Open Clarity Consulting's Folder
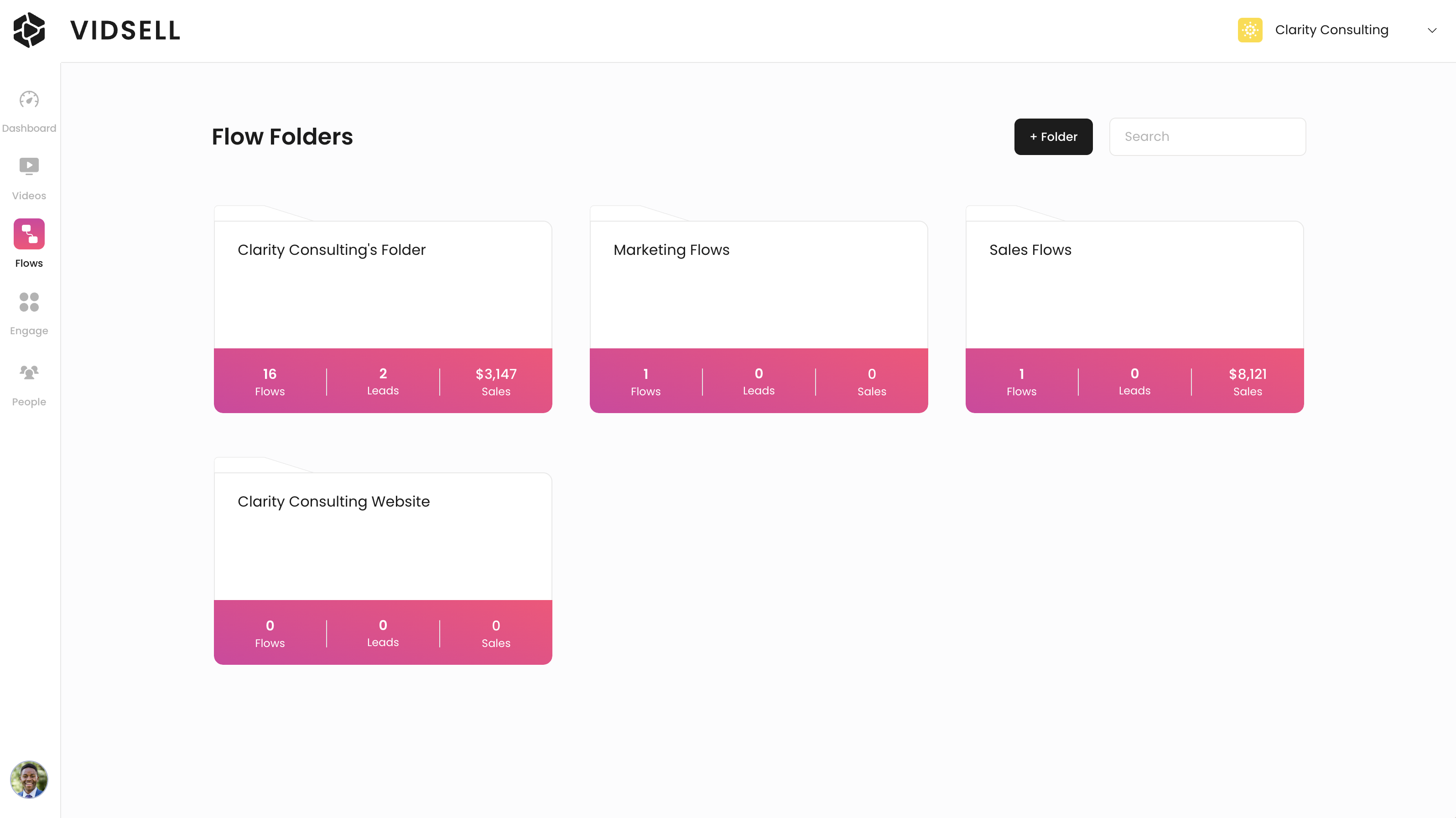This screenshot has width=1456, height=818. coord(383,294)
